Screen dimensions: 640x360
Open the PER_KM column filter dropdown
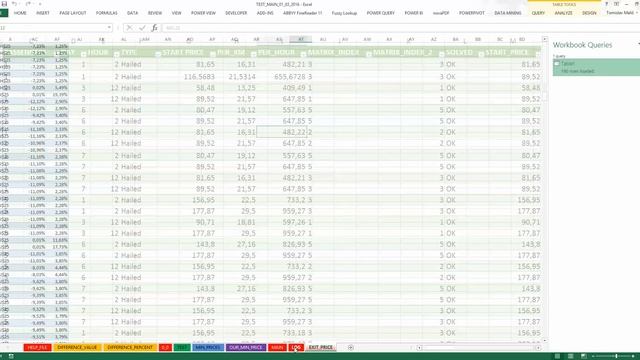(x=253, y=54)
